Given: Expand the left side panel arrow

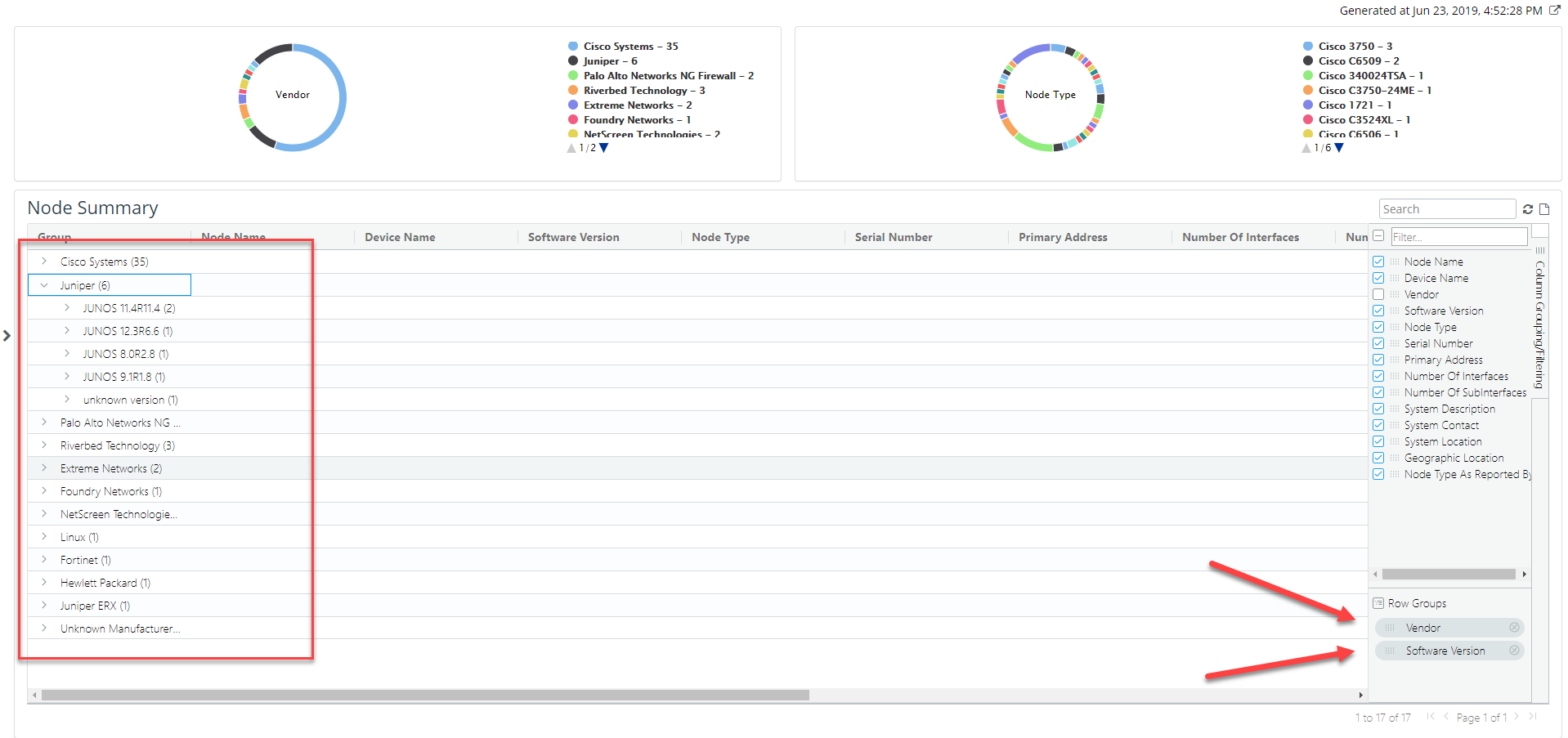Looking at the screenshot, I should coord(7,336).
